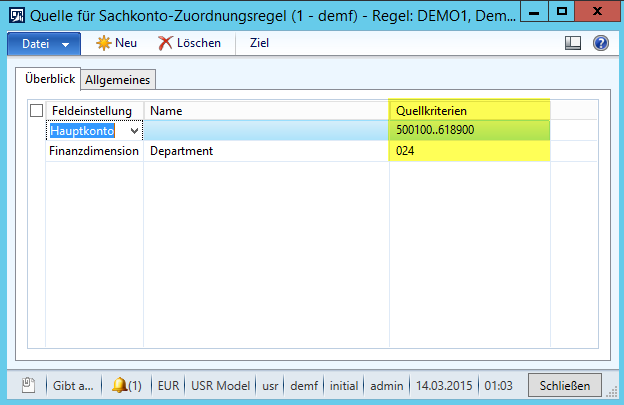Expand the Hauptkonto field setting dropdown
This screenshot has width=624, height=405.
pyautogui.click(x=134, y=131)
